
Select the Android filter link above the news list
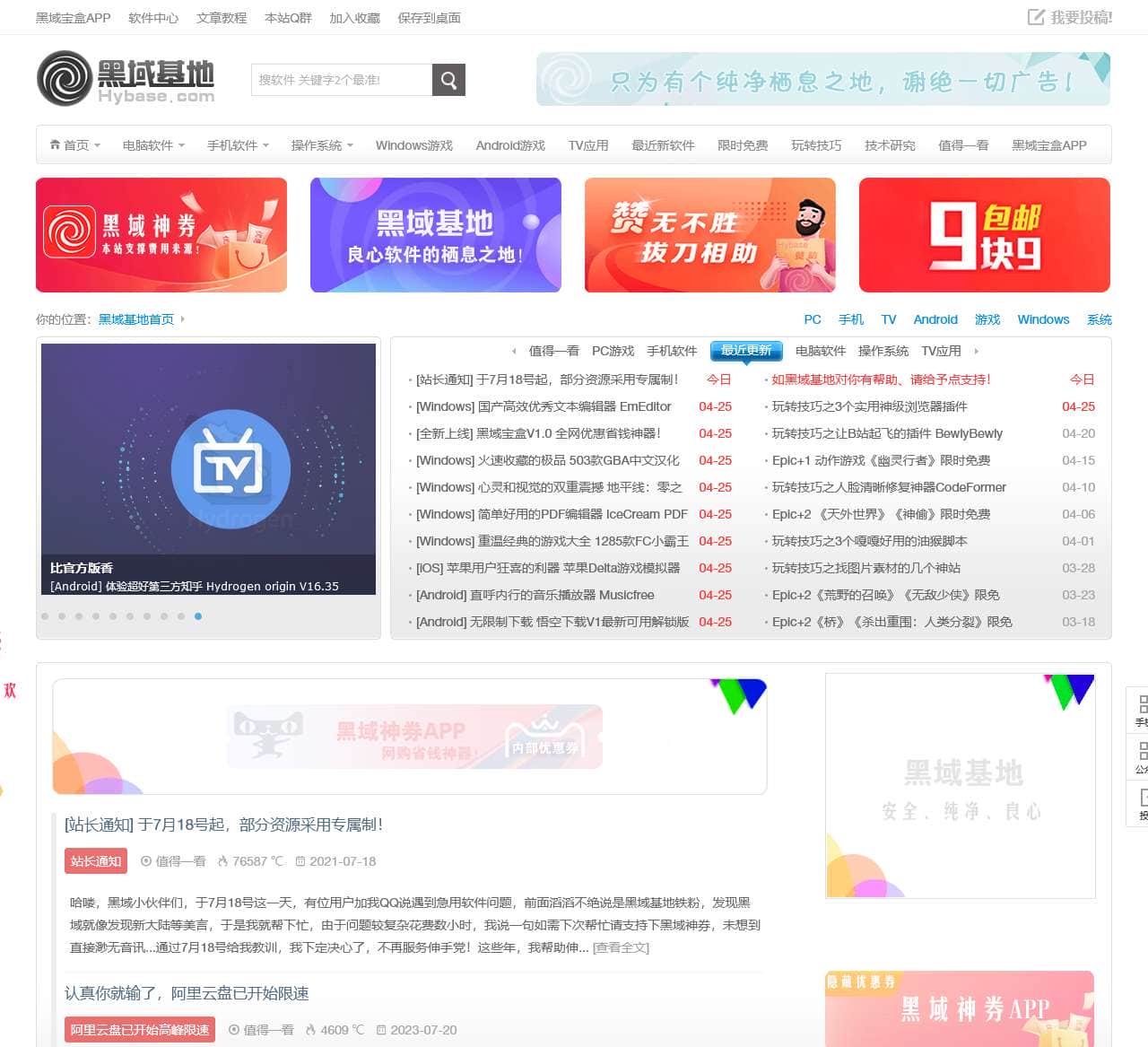click(935, 318)
